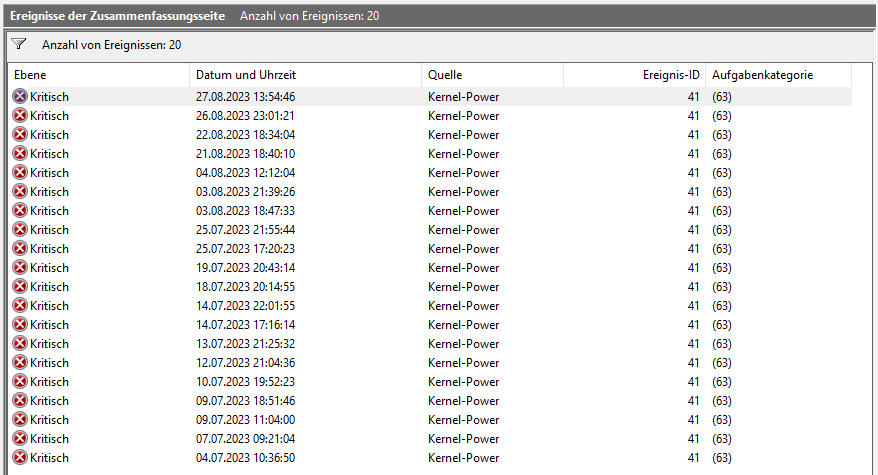Select the date 19.07.2023 20:43:14
Screen dimensions: 878x475
(245, 268)
